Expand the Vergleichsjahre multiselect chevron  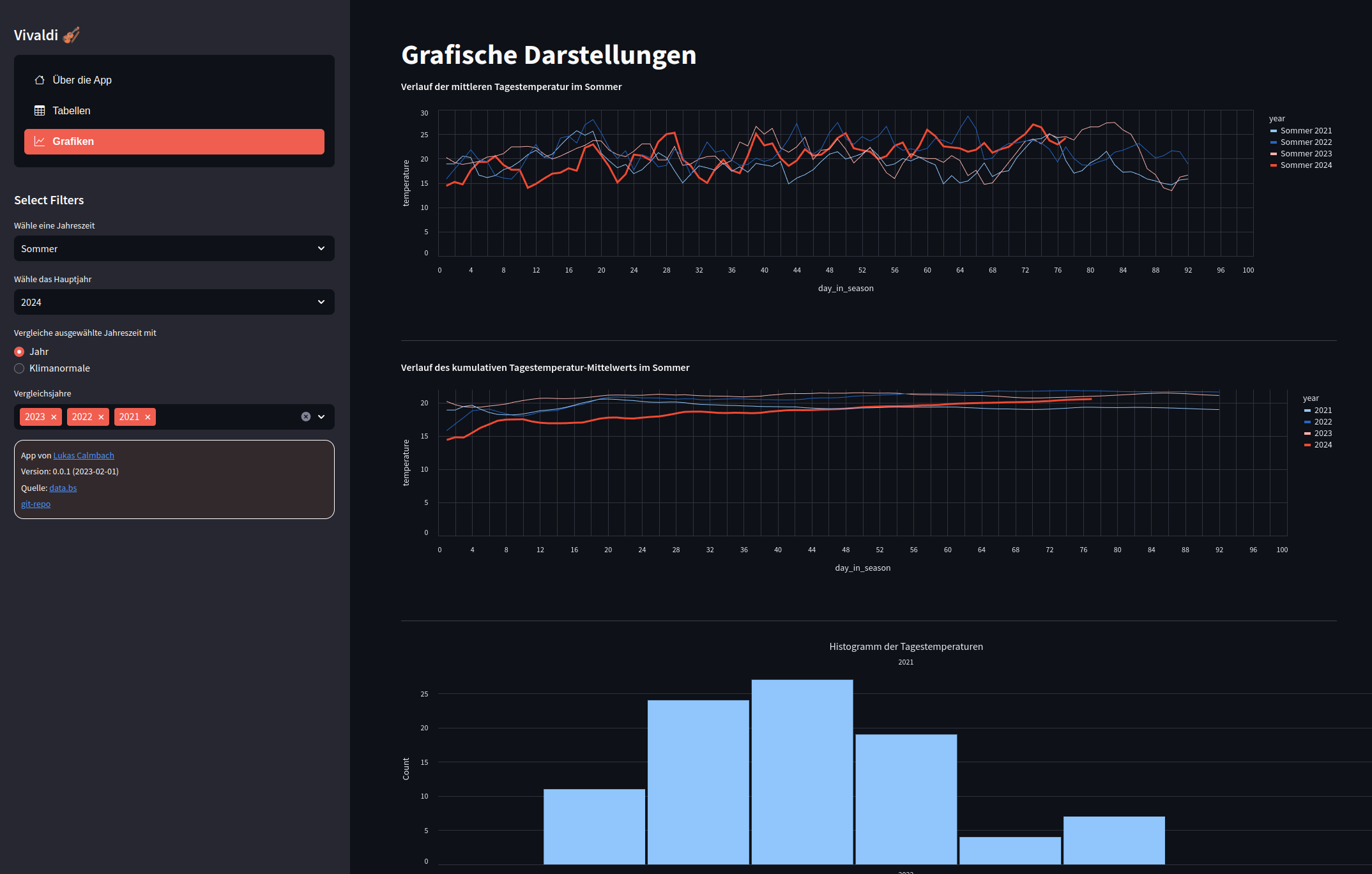coord(321,417)
